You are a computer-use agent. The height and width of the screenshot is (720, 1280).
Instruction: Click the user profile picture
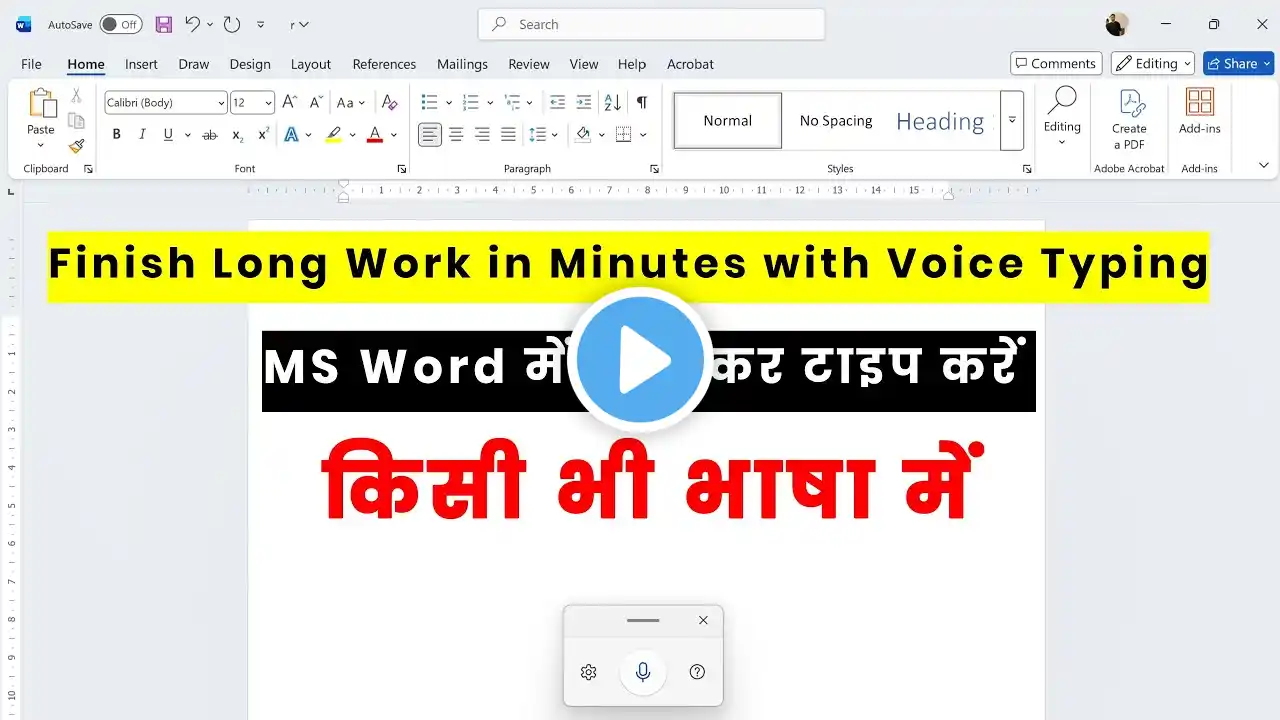click(x=1117, y=24)
